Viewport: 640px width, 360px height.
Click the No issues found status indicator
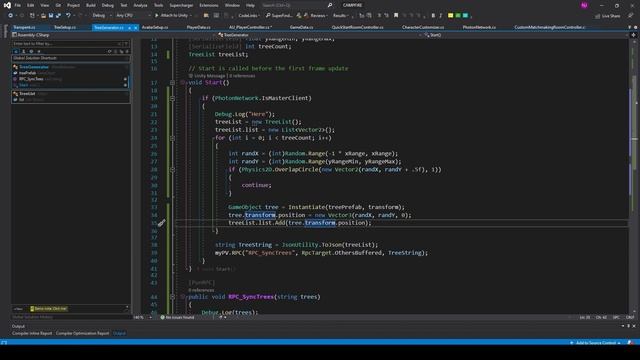click(x=178, y=317)
